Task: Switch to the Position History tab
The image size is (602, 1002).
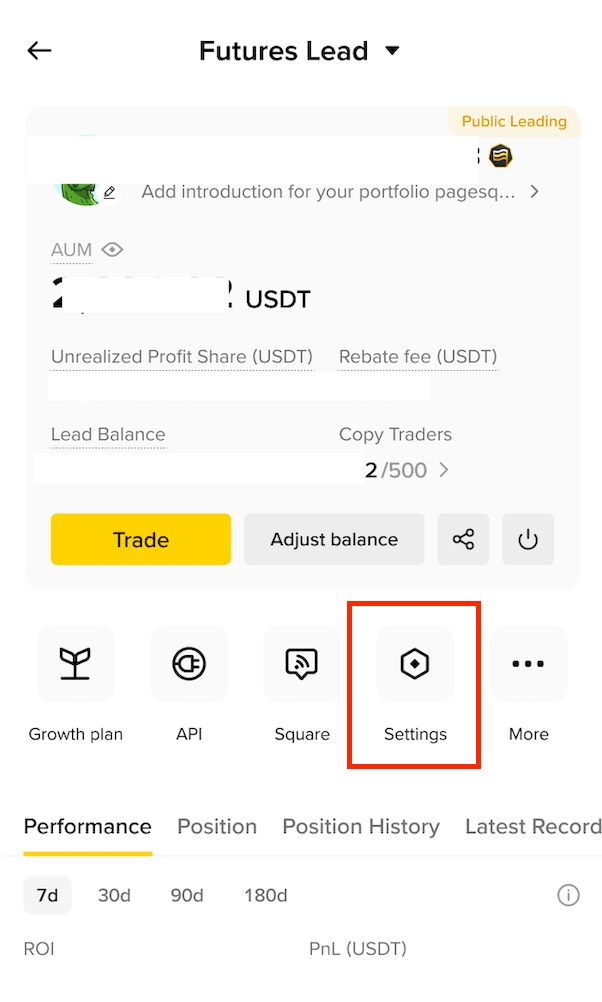Action: coord(361,826)
